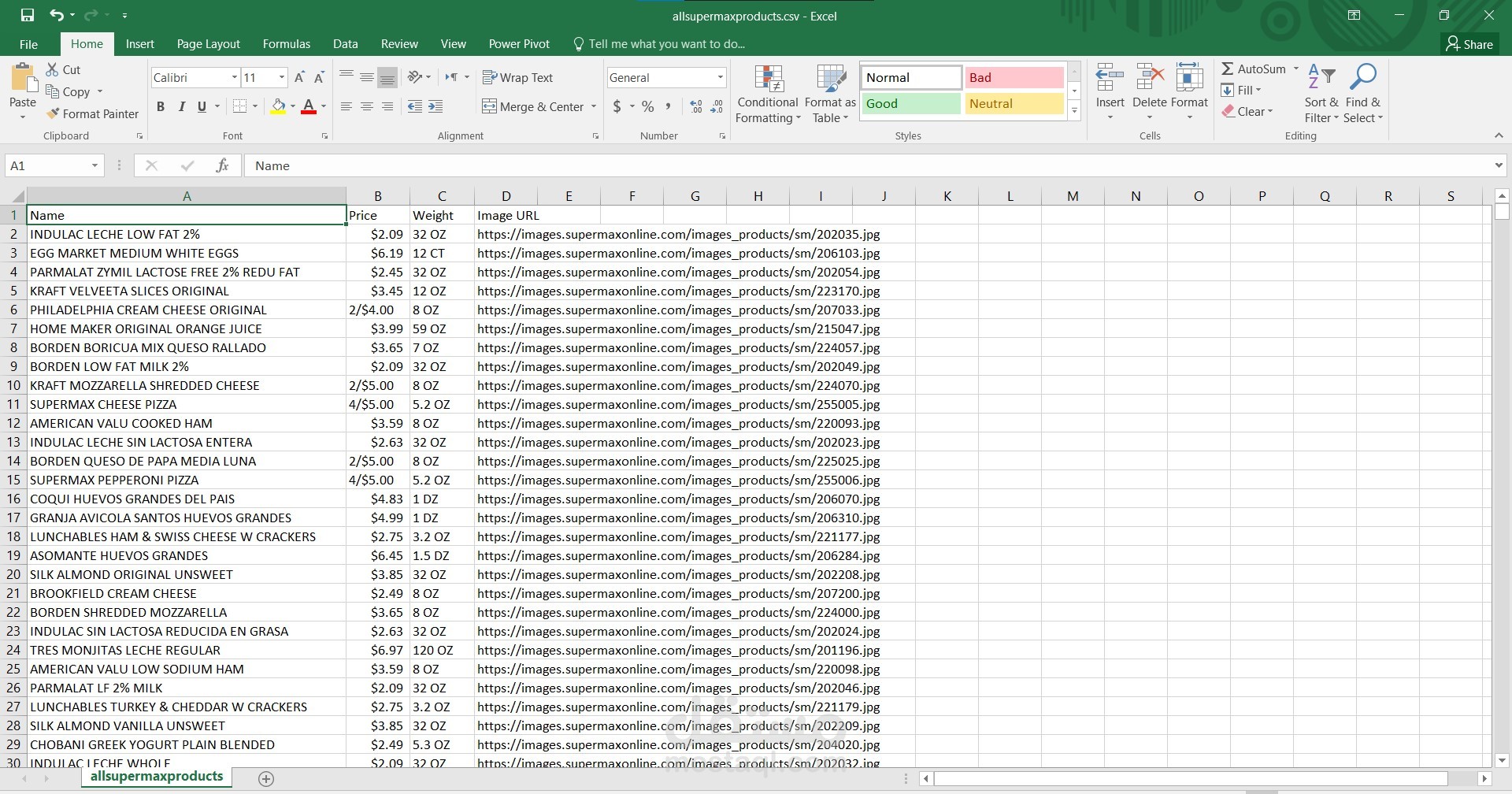Open Format as Table gallery
Image resolution: width=1512 pixels, height=794 pixels.
click(x=830, y=94)
